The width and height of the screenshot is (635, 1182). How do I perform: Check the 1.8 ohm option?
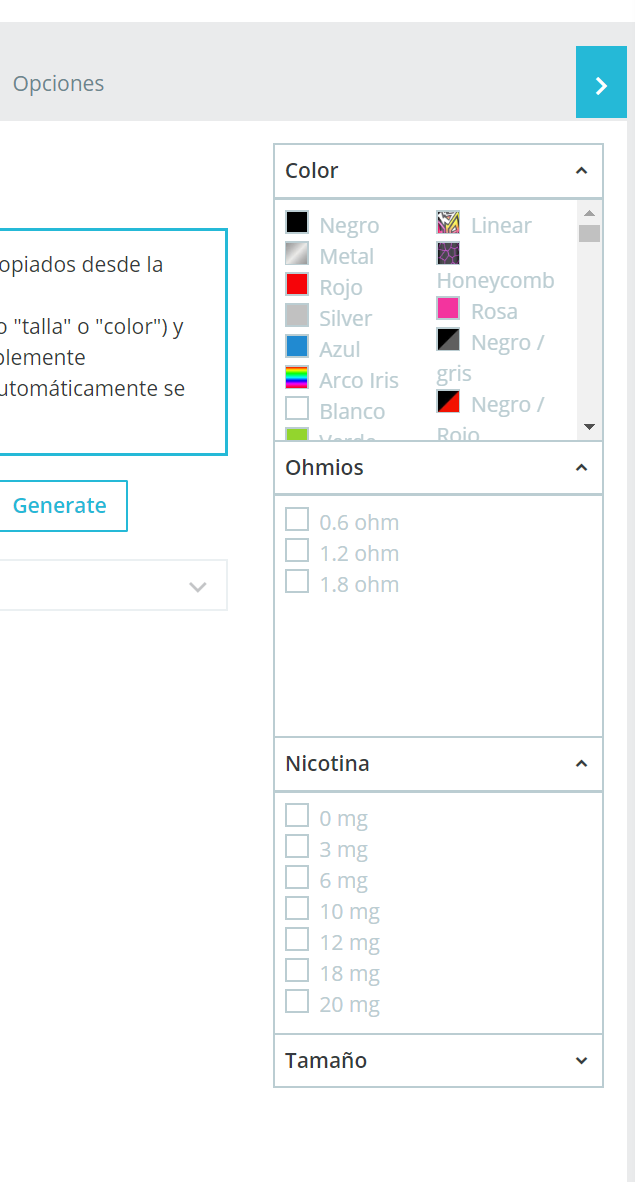[297, 582]
